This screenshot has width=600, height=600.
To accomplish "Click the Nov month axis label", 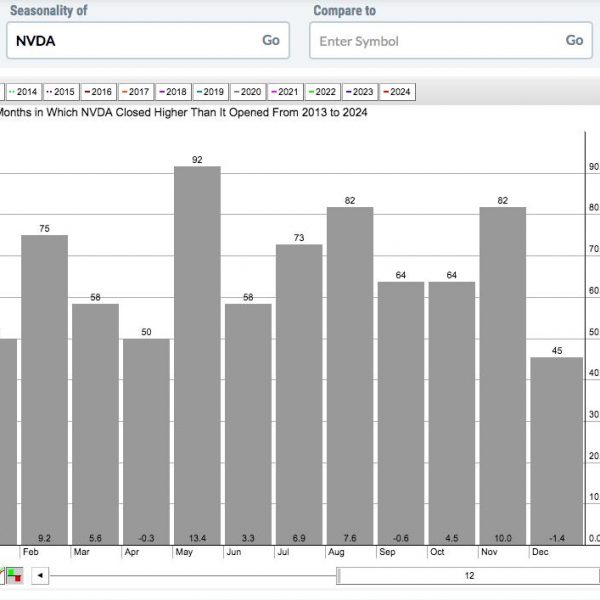I will pyautogui.click(x=489, y=552).
